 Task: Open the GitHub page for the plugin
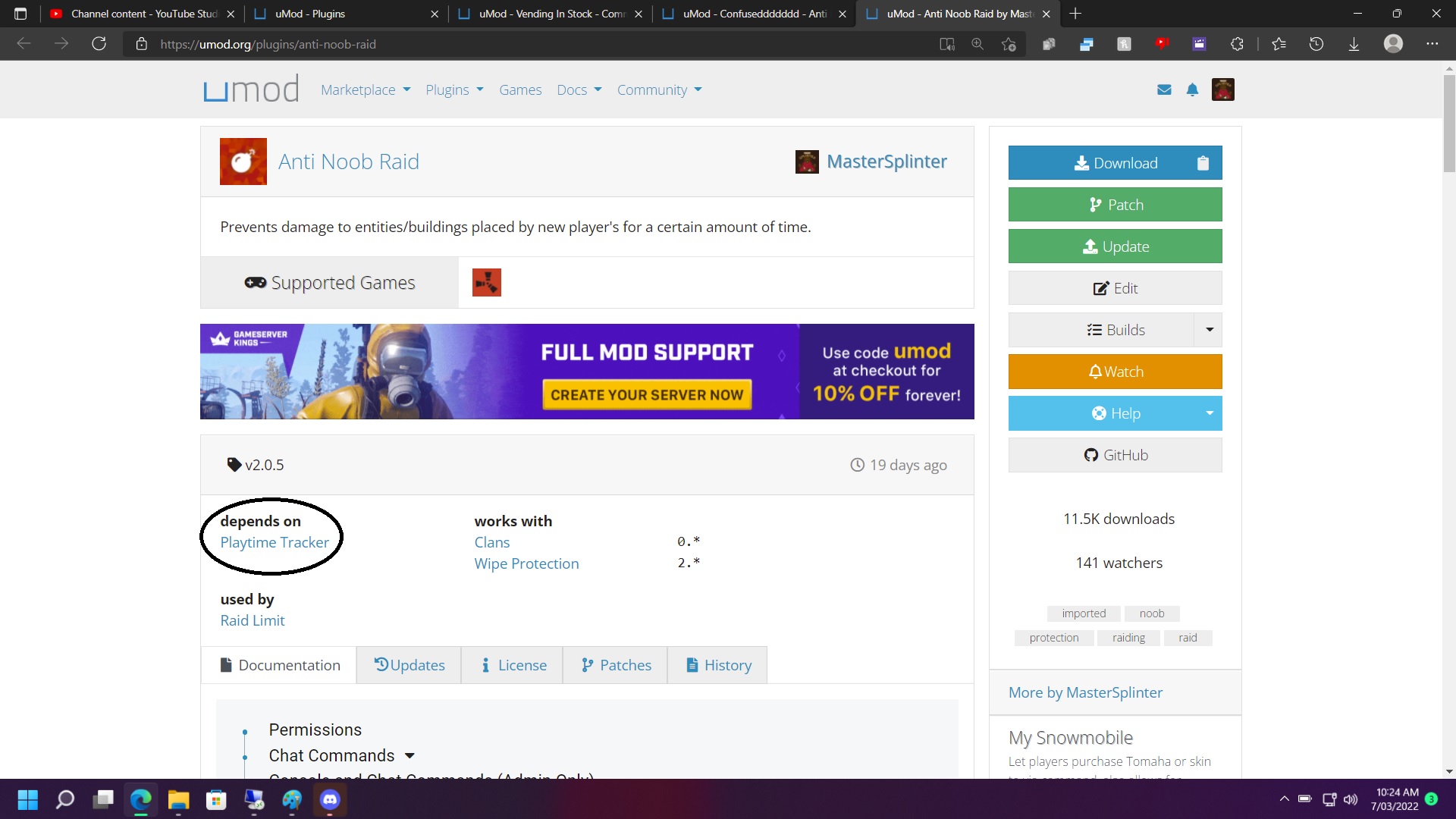[1115, 454]
